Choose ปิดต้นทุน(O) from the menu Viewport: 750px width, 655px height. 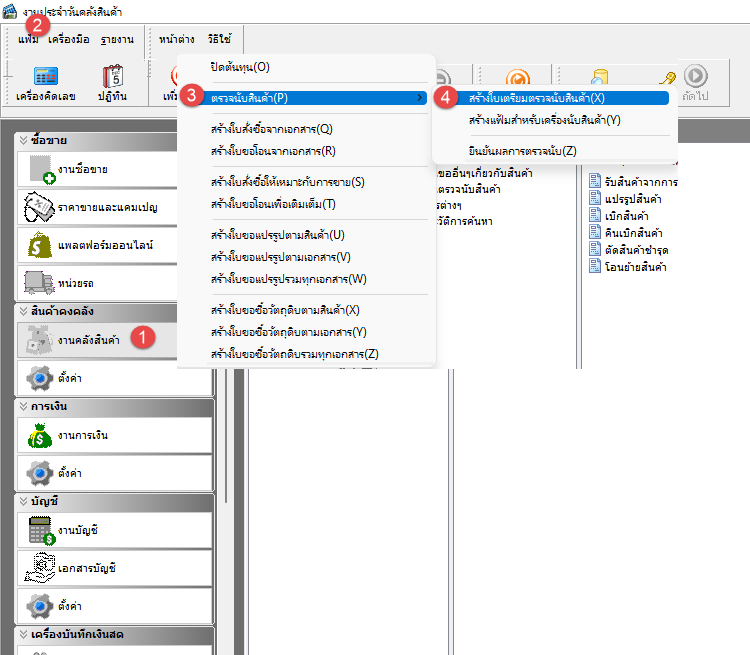tap(239, 67)
